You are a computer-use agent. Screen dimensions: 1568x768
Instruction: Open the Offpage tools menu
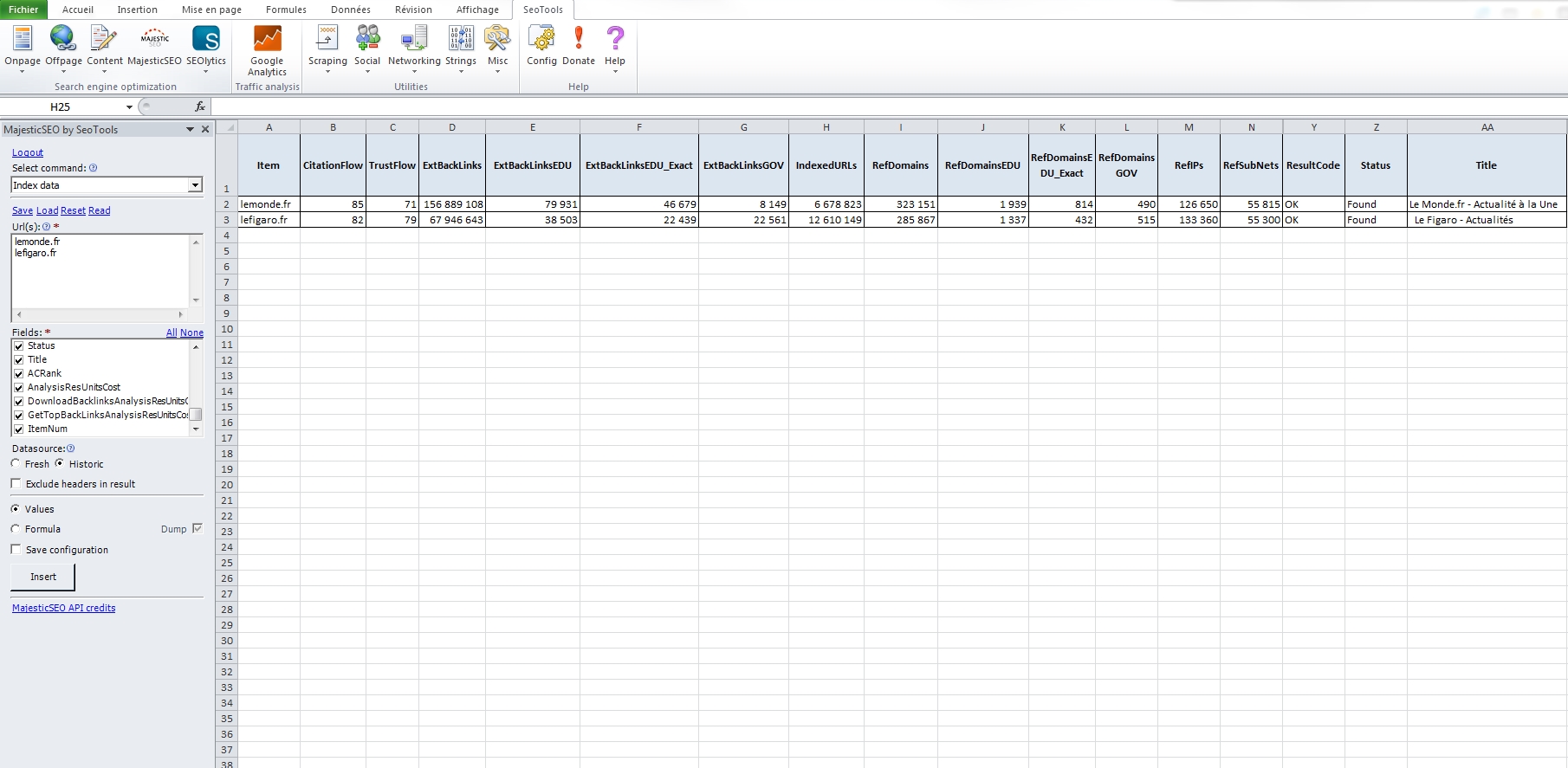tap(63, 48)
